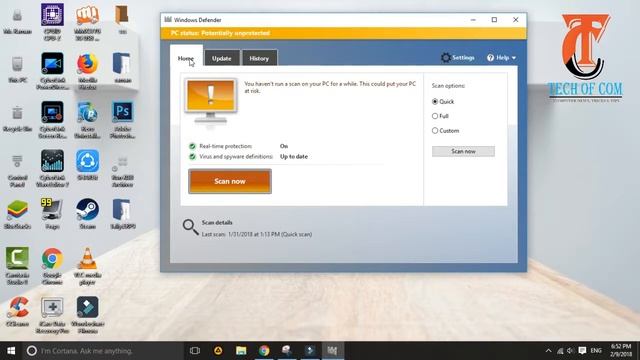
Task: Click the gray Scan now button
Action: pos(463,151)
